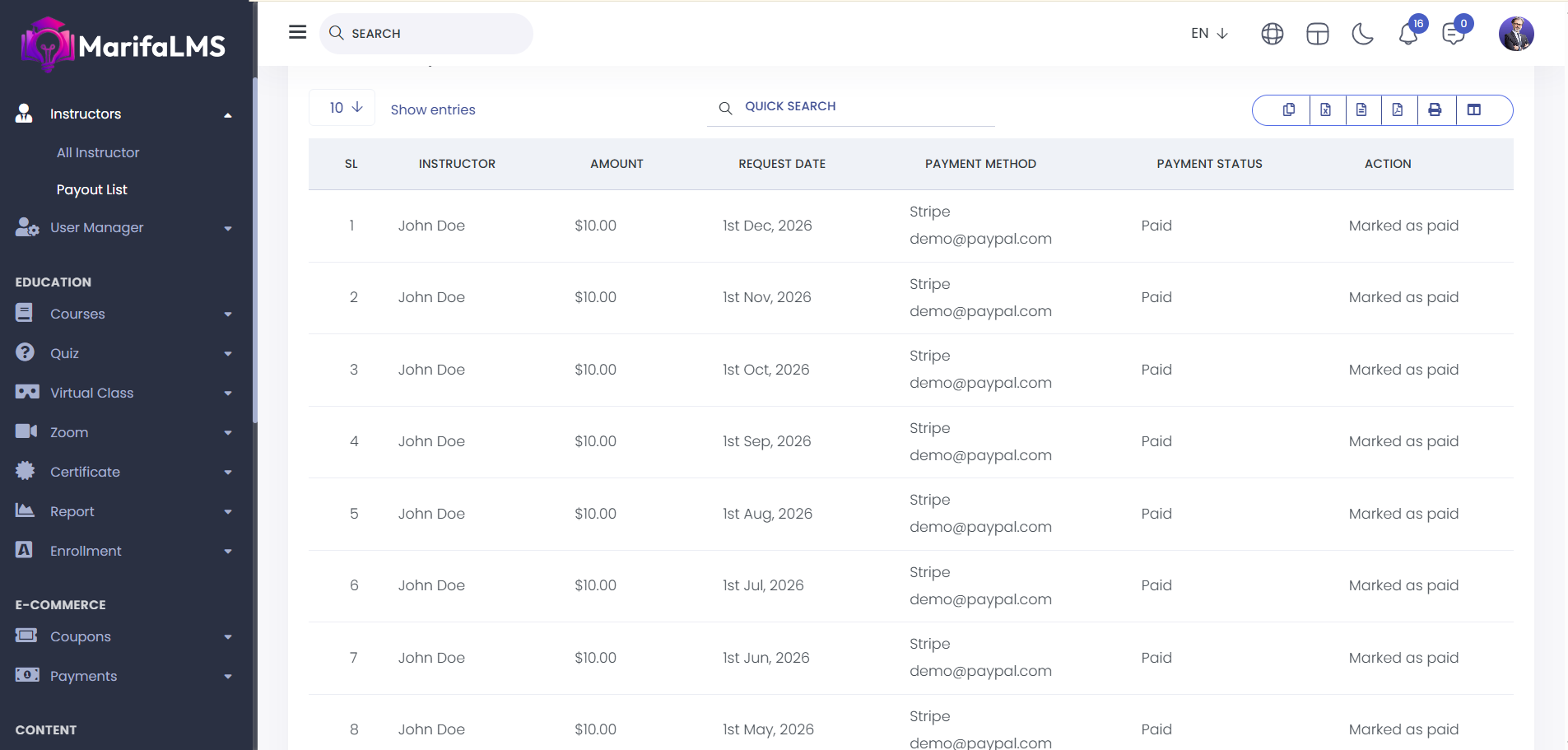Open the EN language dropdown
This screenshot has height=750, width=1568.
(x=1209, y=34)
